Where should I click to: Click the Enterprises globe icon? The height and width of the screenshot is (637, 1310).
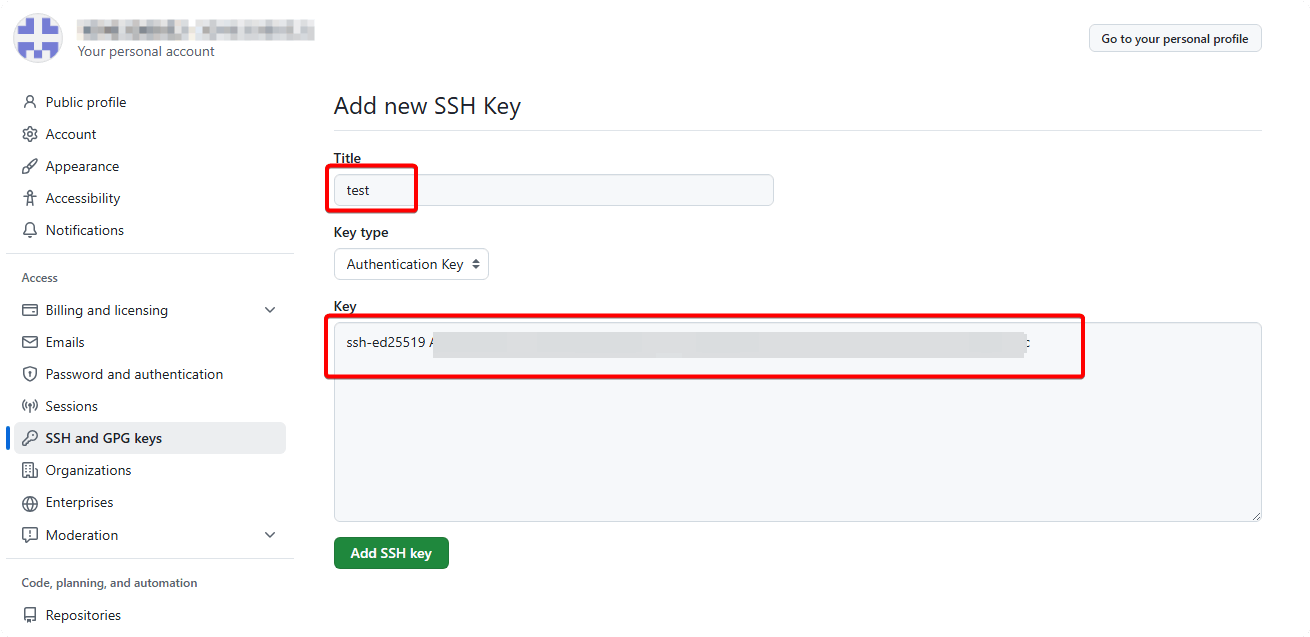point(29,502)
